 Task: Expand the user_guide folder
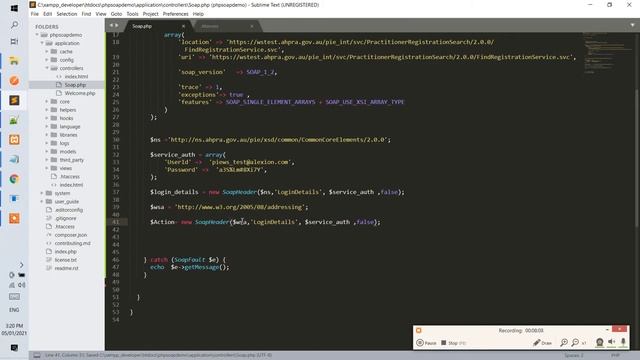coord(42,202)
